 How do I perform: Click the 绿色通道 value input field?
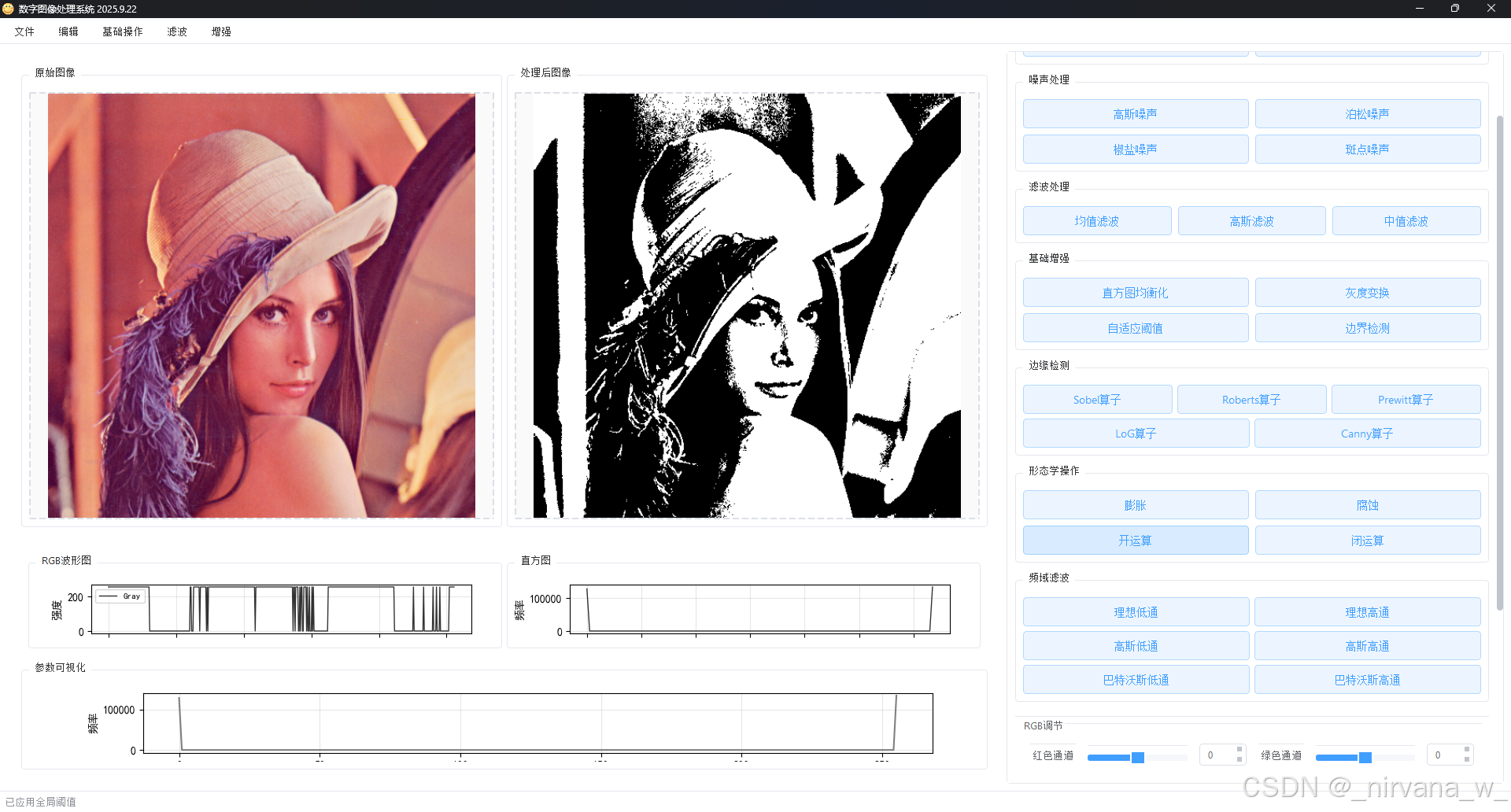click(1444, 755)
